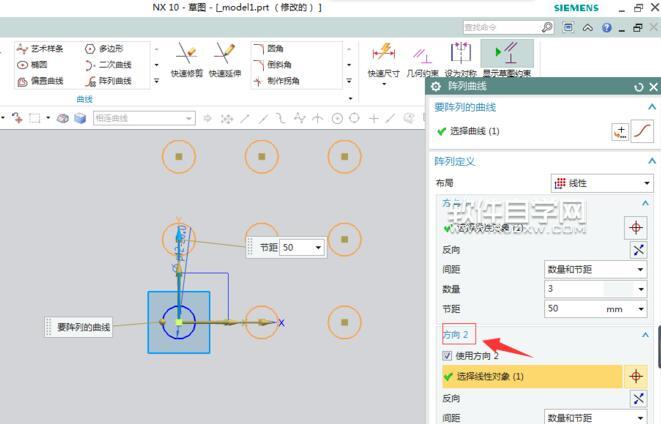Expand the 快速尺寸 dropdown arrow
This screenshot has width=661, height=424.
[x=384, y=84]
